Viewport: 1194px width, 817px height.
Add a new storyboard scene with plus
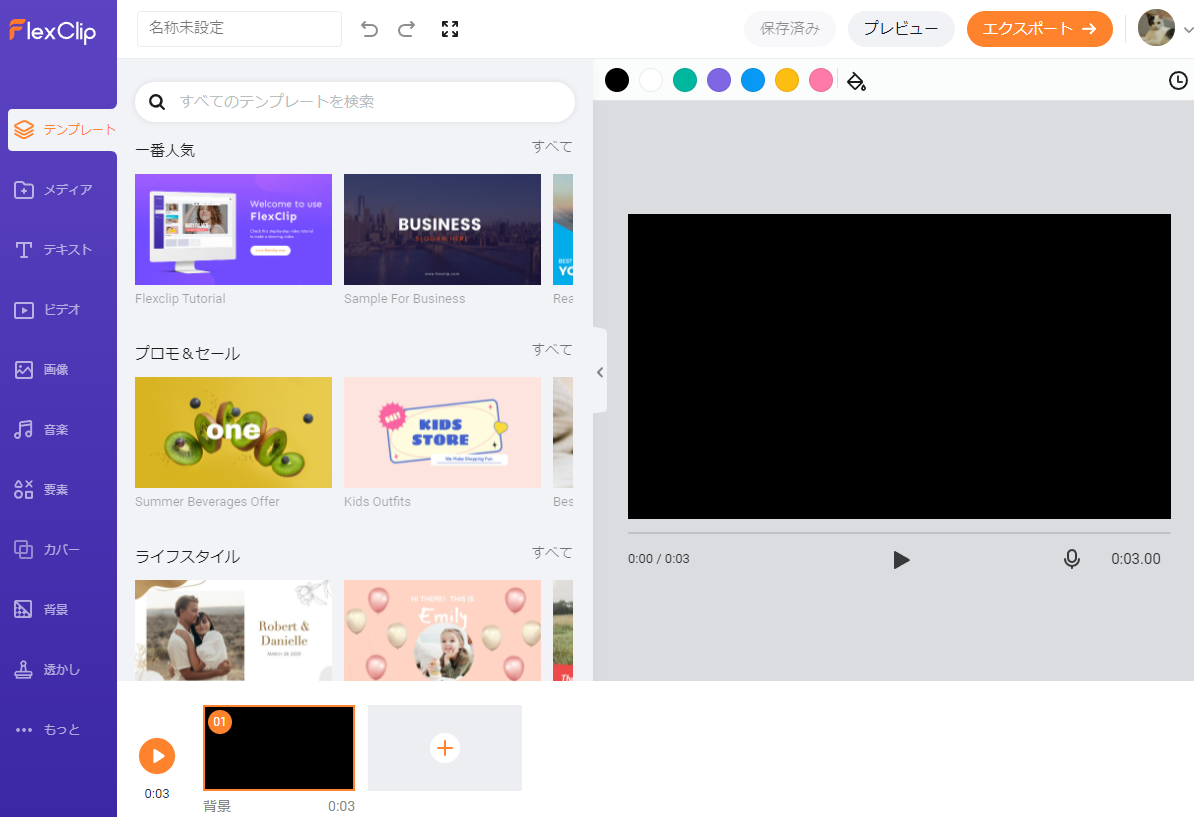click(x=445, y=748)
